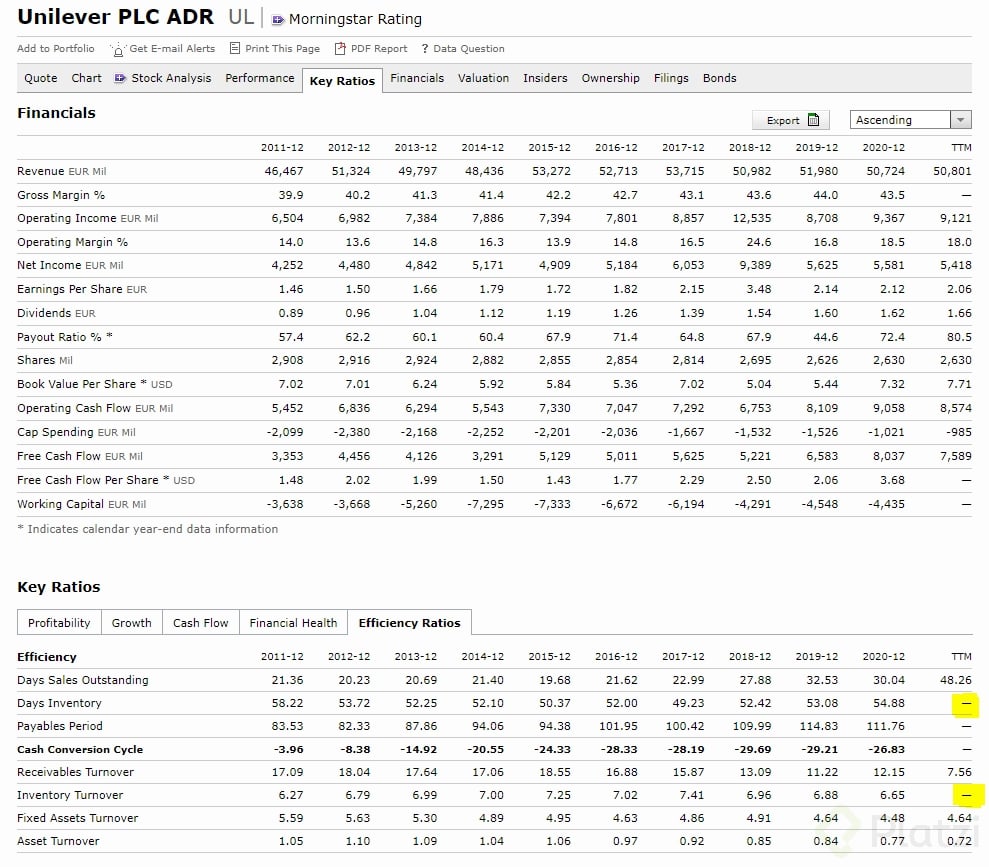Image resolution: width=989 pixels, height=867 pixels.
Task: Click the Print This Page icon
Action: click(x=235, y=49)
